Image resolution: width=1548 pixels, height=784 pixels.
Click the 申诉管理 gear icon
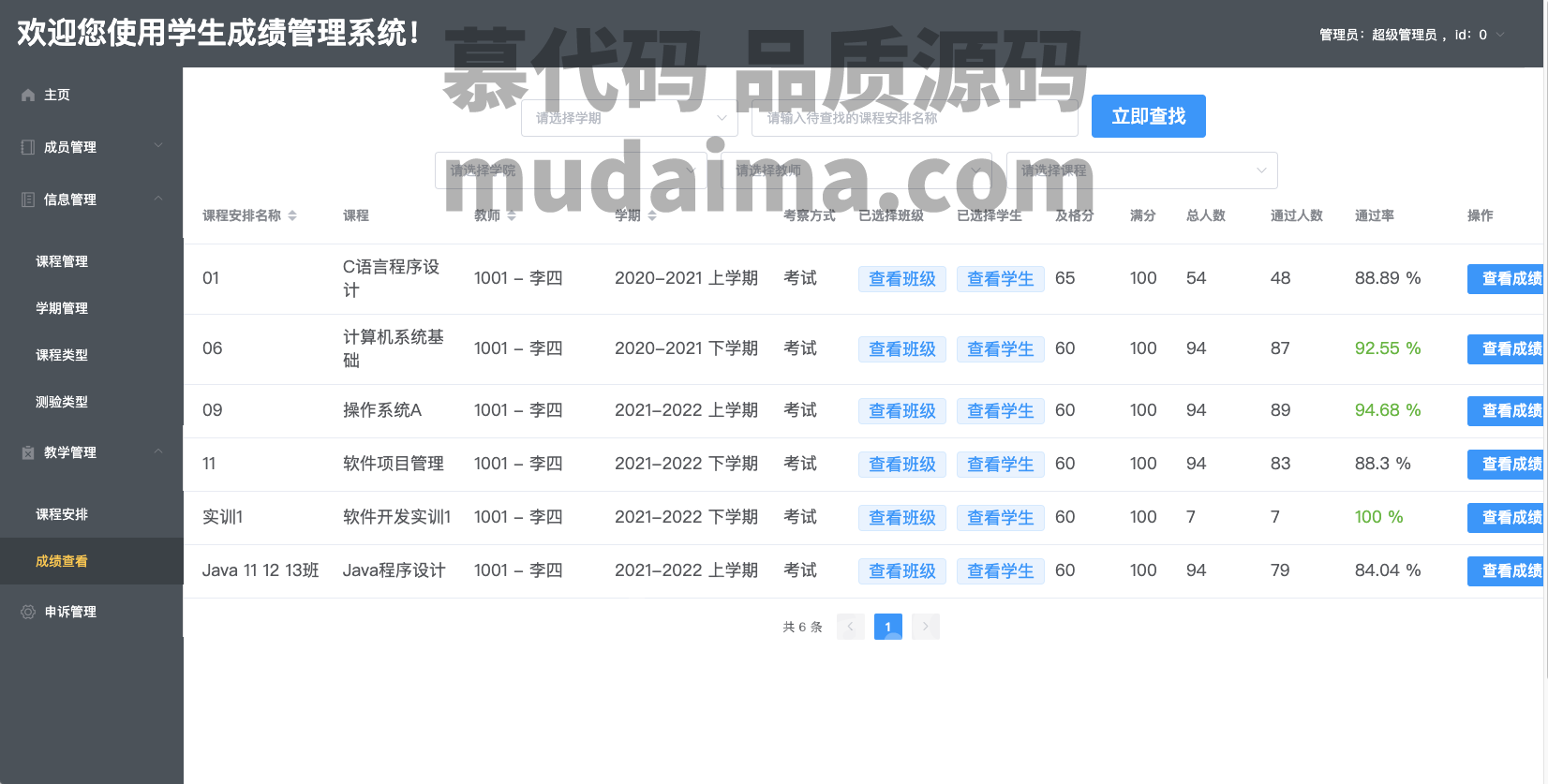click(x=28, y=612)
